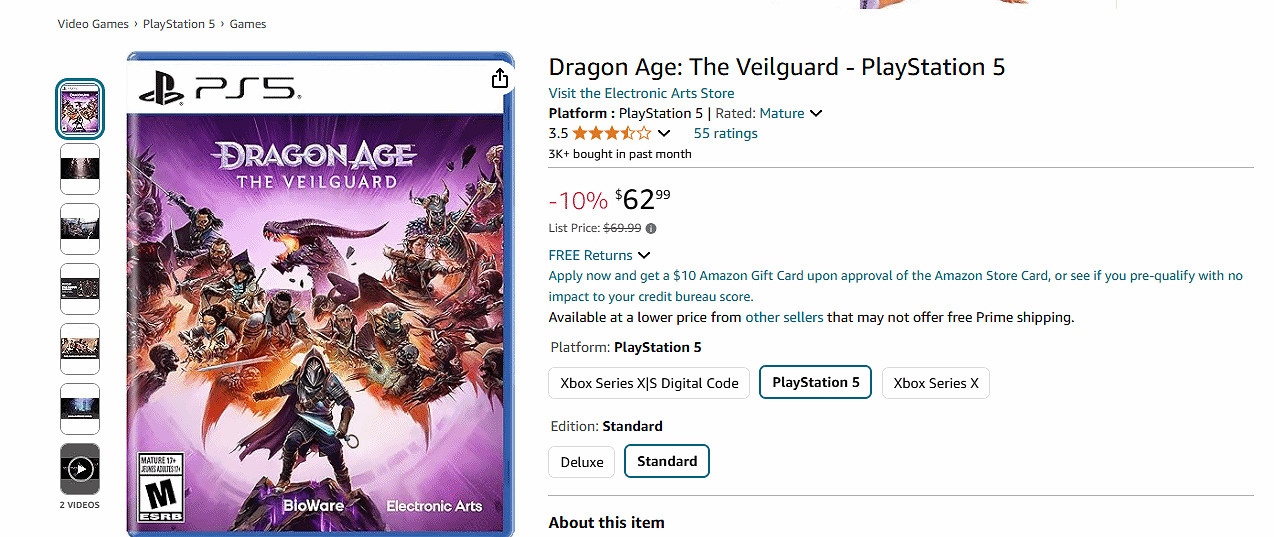Open the 55 ratings link
The width and height of the screenshot is (1274, 537).
click(x=725, y=133)
